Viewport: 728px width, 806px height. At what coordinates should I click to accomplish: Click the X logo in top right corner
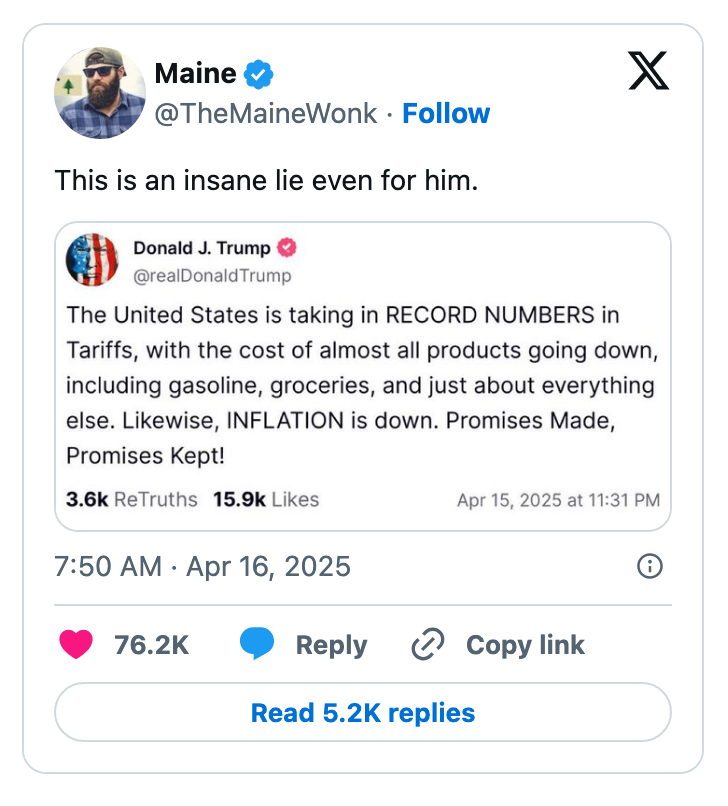tap(648, 72)
